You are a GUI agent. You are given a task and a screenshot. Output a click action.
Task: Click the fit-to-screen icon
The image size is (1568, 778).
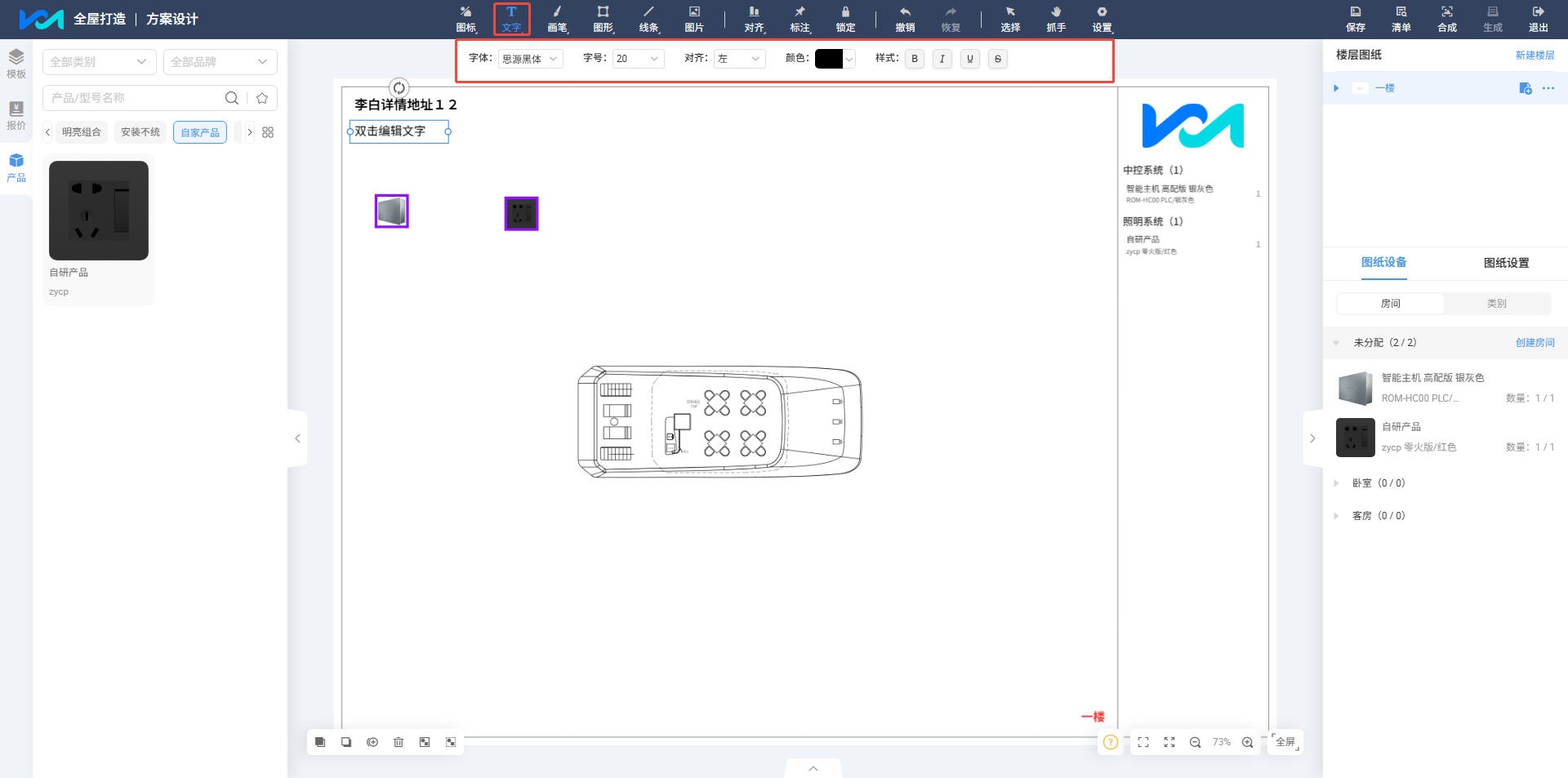pyautogui.click(x=1143, y=742)
